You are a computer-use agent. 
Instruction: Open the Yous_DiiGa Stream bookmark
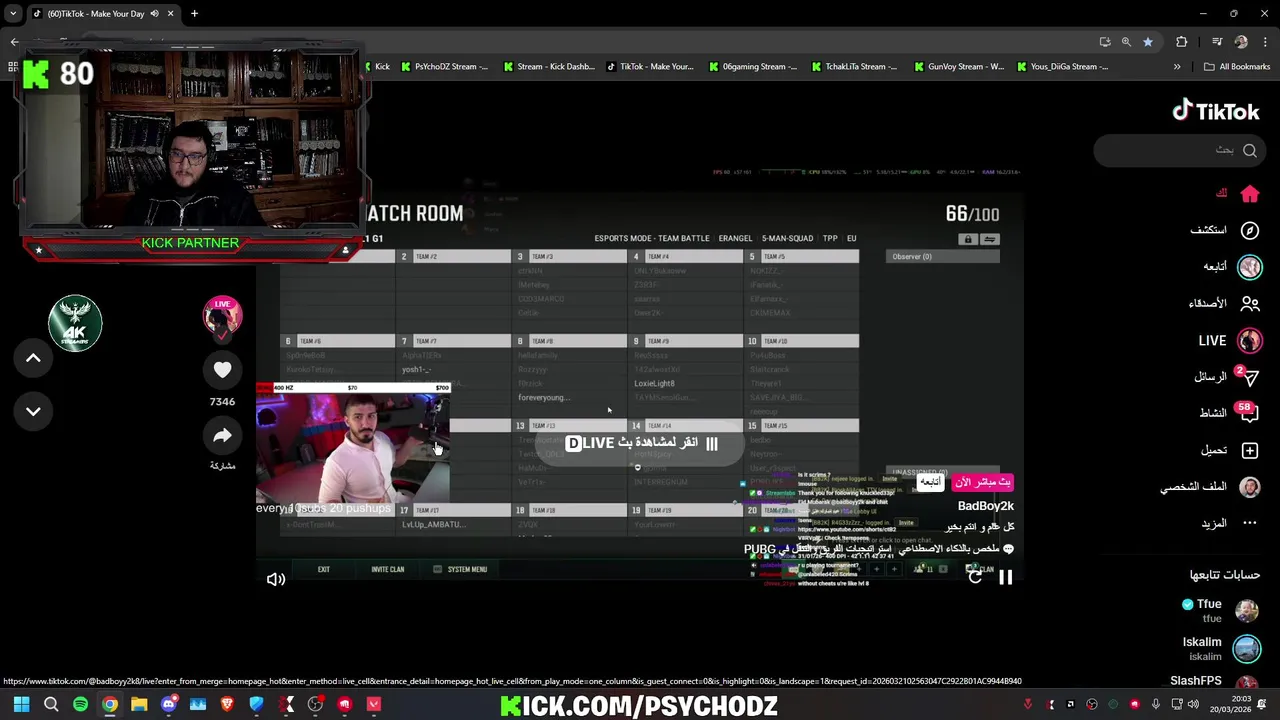point(1062,67)
